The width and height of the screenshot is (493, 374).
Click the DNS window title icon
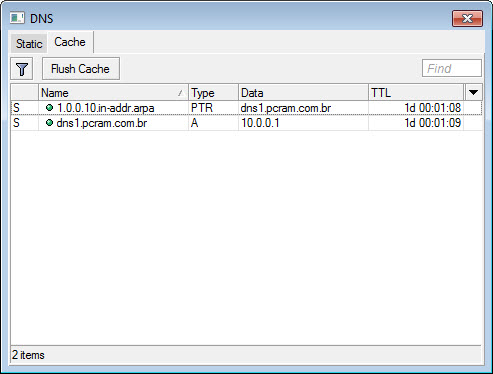click(x=17, y=18)
